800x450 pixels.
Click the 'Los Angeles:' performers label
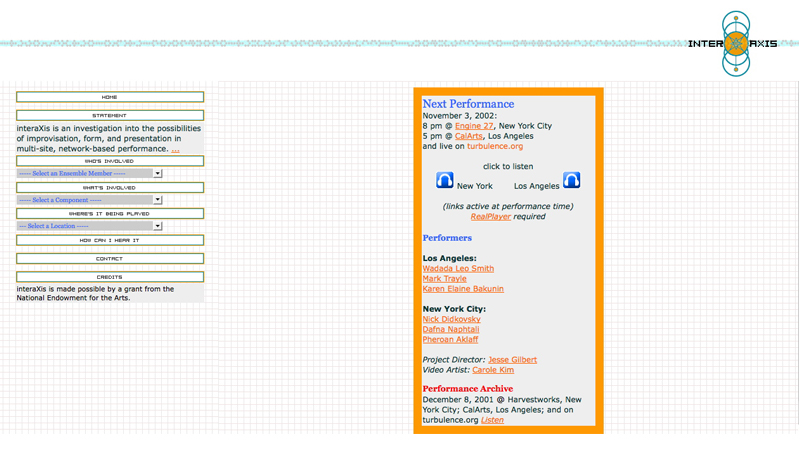[x=449, y=258]
